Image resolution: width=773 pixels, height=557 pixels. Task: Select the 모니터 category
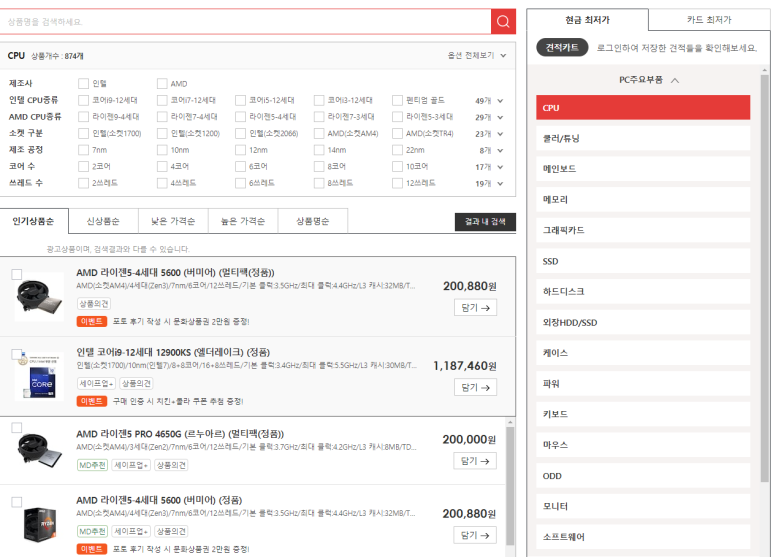click(643, 506)
